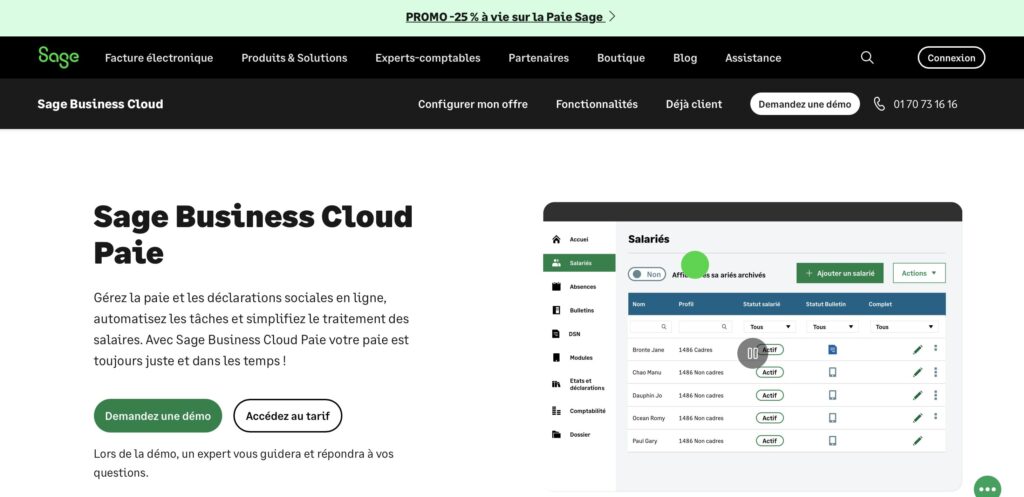Open the Statut Bulletin 'Tous' filter dropdown
Screen dimensions: 1024x497
(831, 327)
